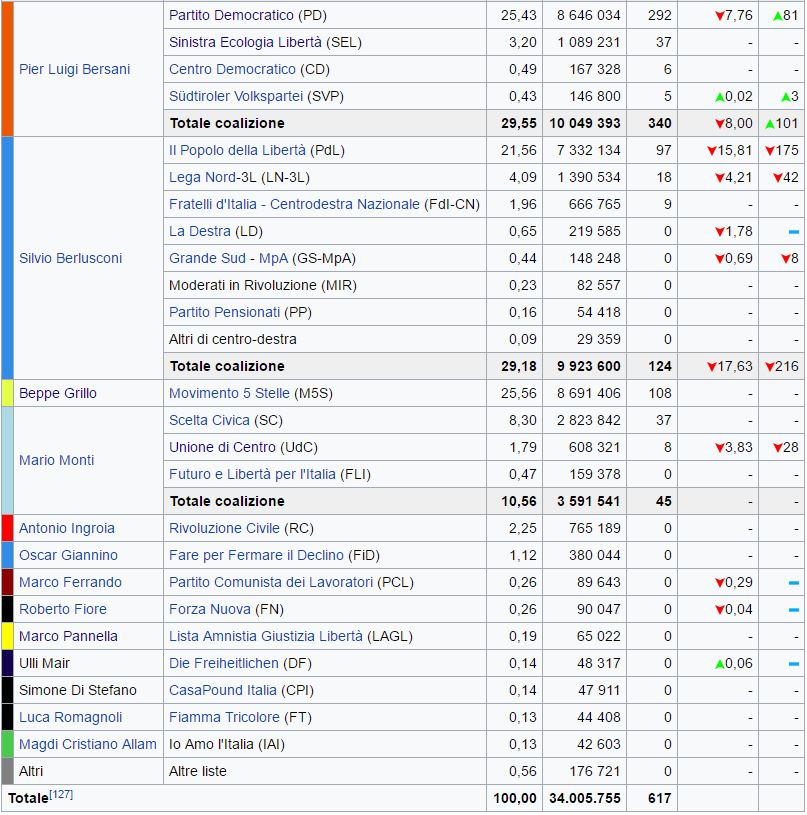Click the yellow color cell beside Beppe Grillo
The width and height of the screenshot is (807, 815).
tap(7, 393)
